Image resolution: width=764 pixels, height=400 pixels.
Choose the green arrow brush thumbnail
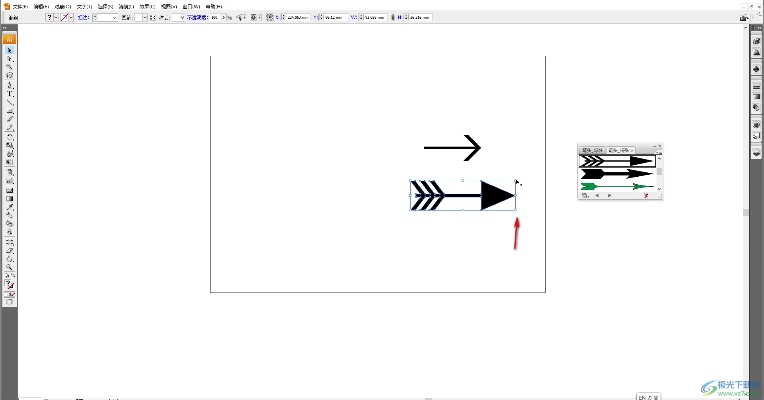(x=617, y=186)
